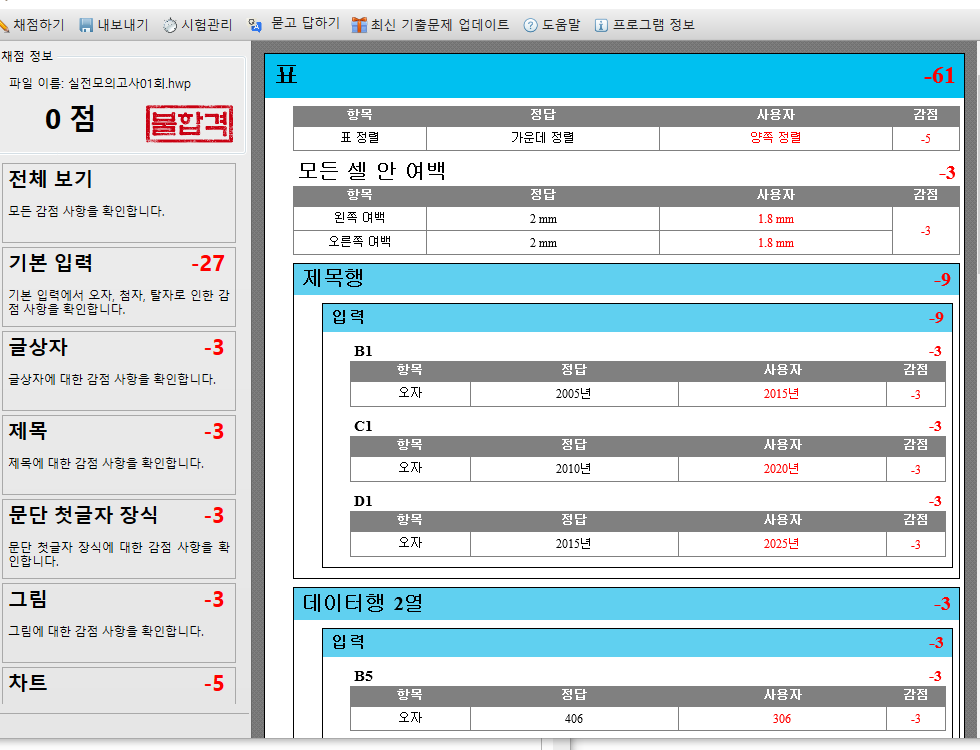This screenshot has width=980, height=750.
Task: Click the 묻고 답하기 menu label
Action: pyautogui.click(x=305, y=24)
